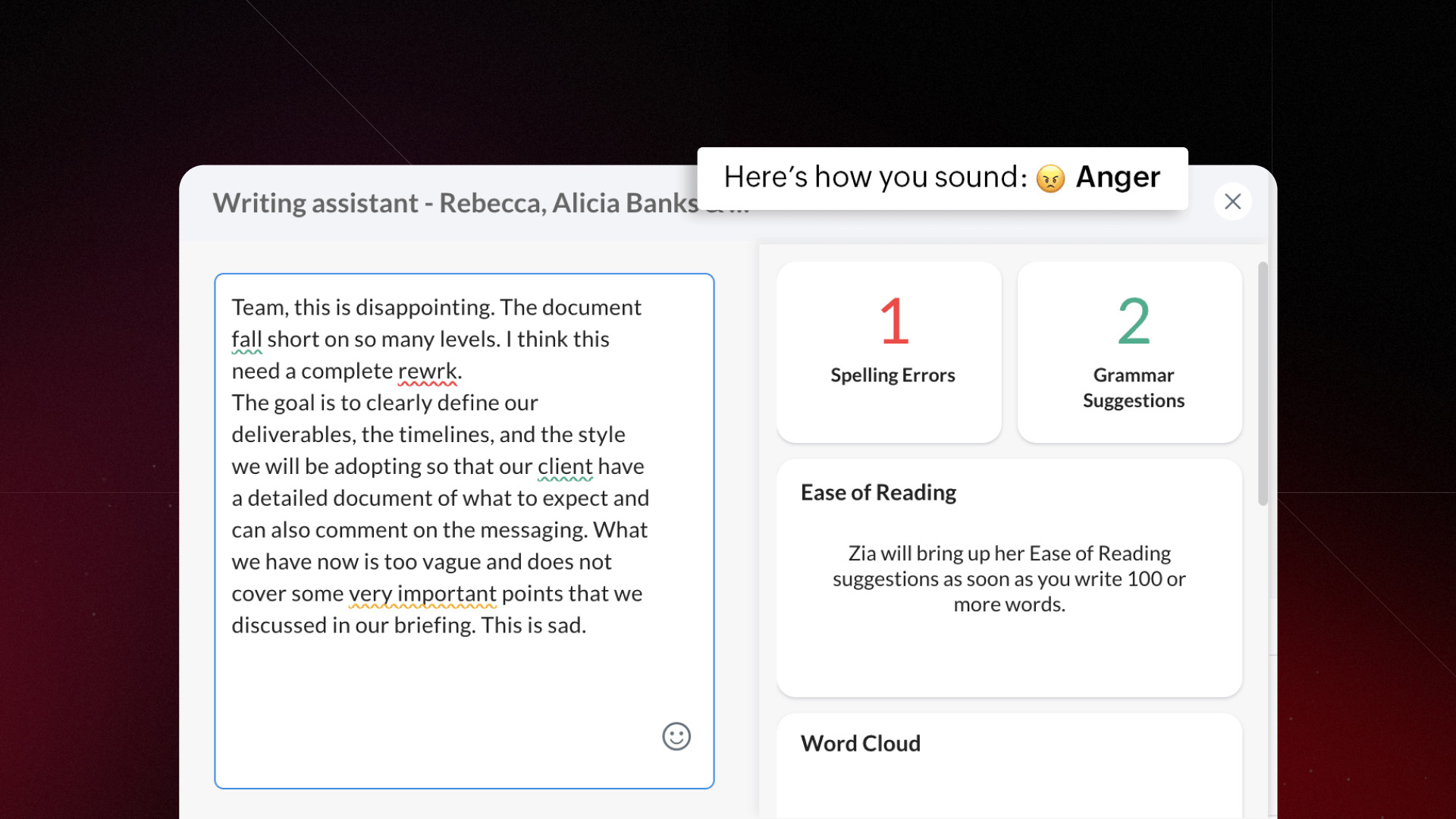Click the Anger tone label
This screenshot has height=819, width=1456.
point(1118,177)
